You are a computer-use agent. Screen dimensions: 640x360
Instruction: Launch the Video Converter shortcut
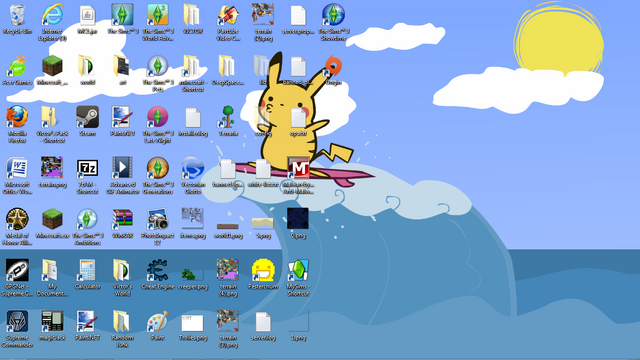tap(228, 16)
